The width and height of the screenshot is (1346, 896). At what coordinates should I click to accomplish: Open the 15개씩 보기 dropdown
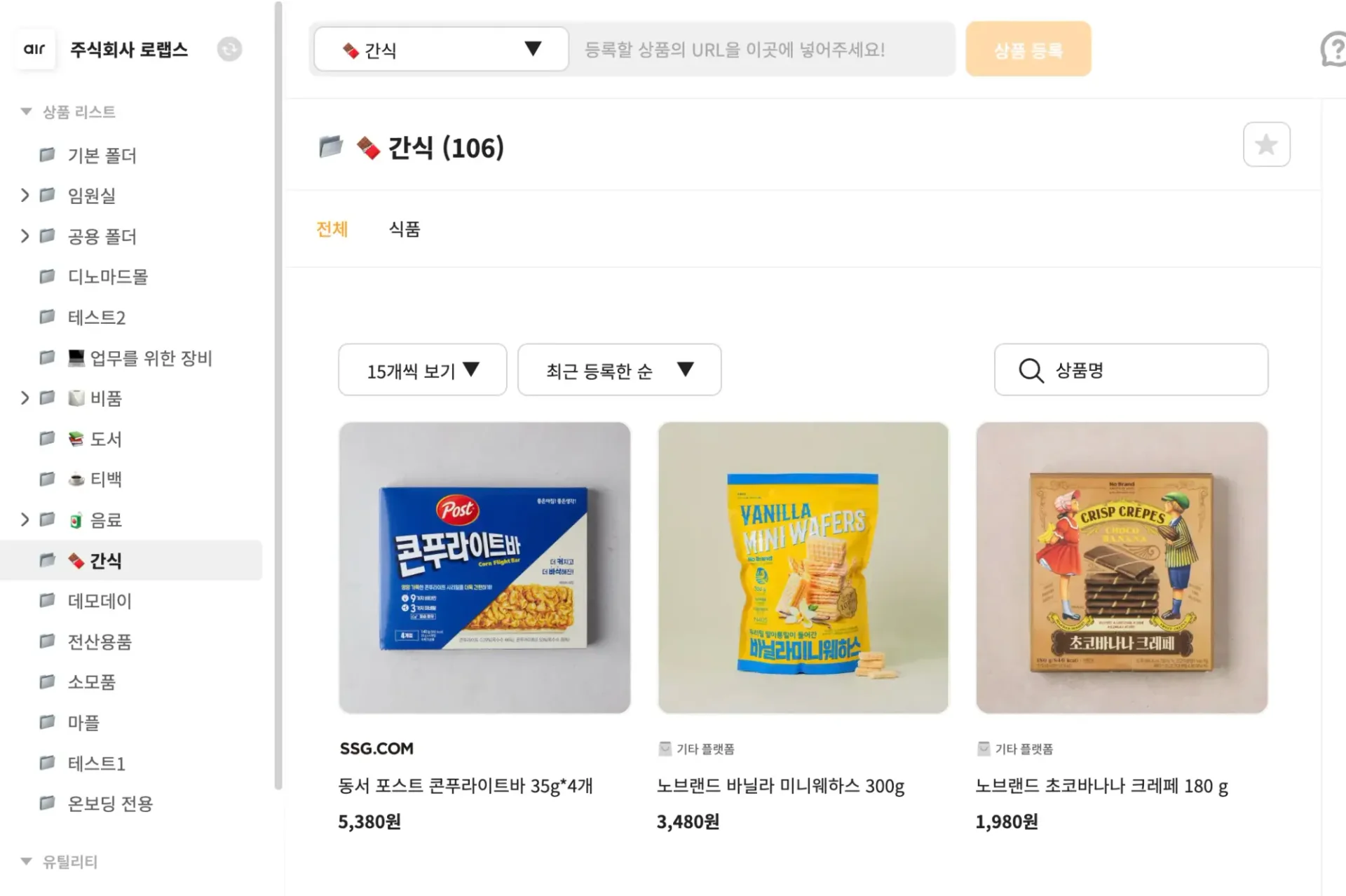pyautogui.click(x=421, y=370)
